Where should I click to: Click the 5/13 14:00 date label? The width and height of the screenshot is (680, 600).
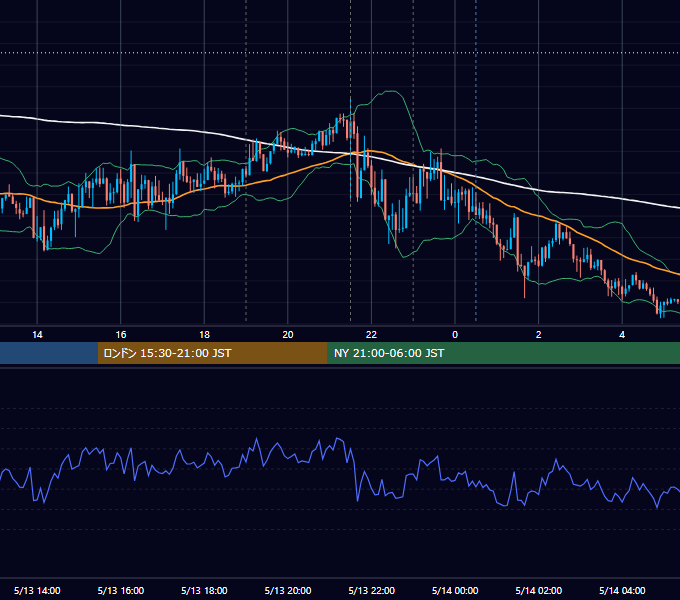coord(37,590)
